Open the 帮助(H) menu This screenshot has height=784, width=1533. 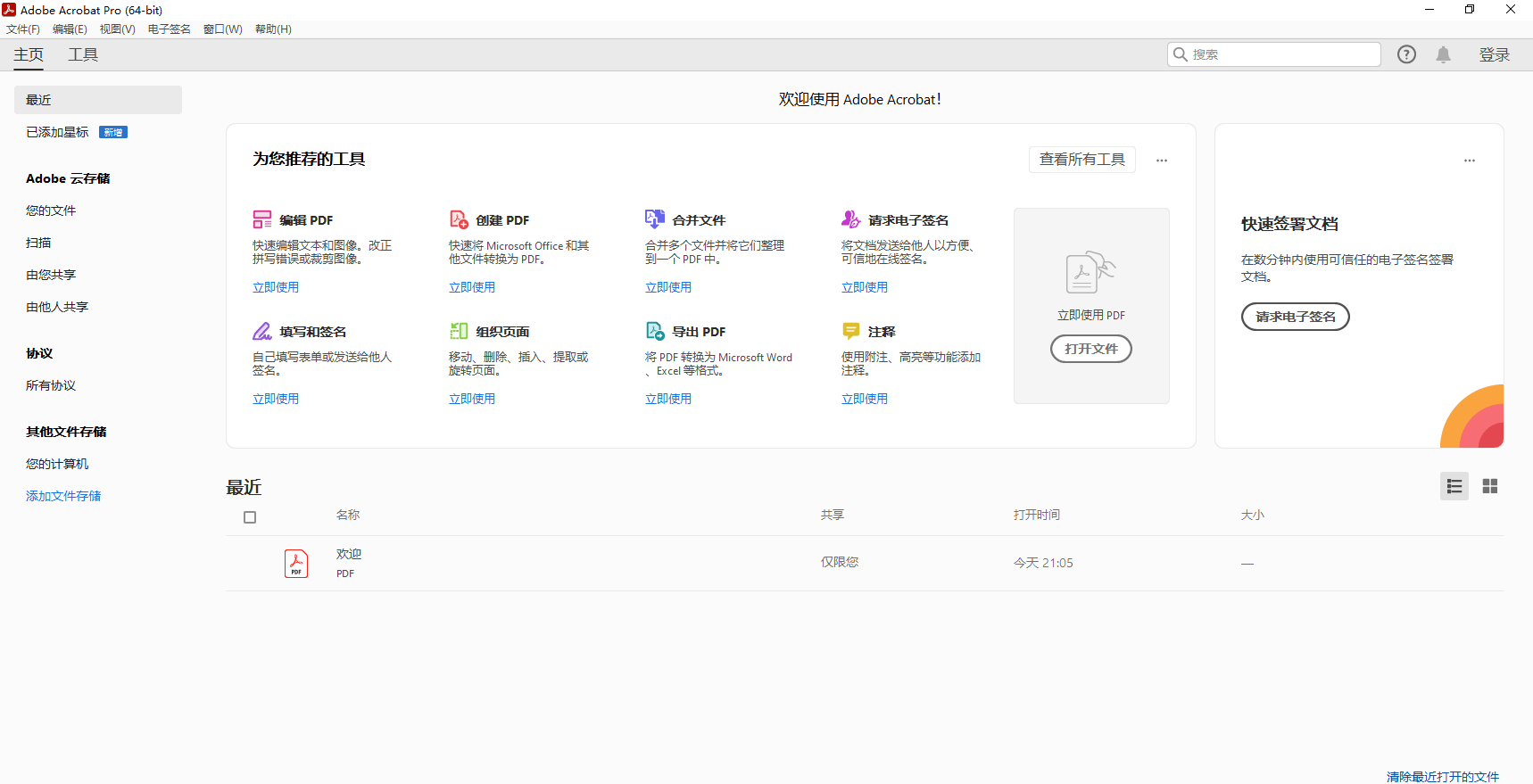click(273, 29)
